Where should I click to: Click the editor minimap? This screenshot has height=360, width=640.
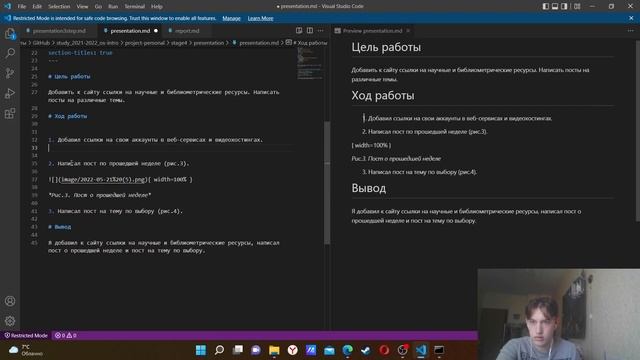309,63
